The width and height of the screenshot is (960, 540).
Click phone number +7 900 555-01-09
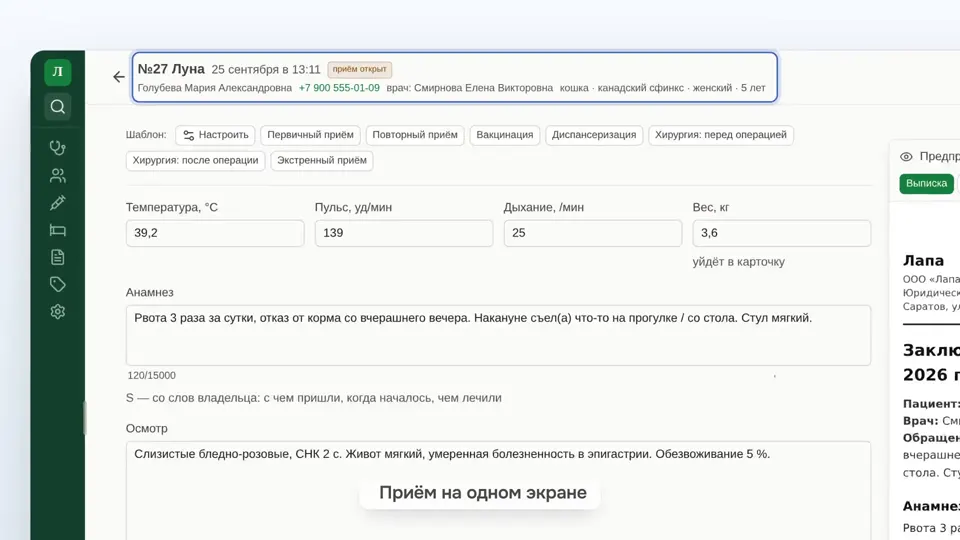pos(339,88)
